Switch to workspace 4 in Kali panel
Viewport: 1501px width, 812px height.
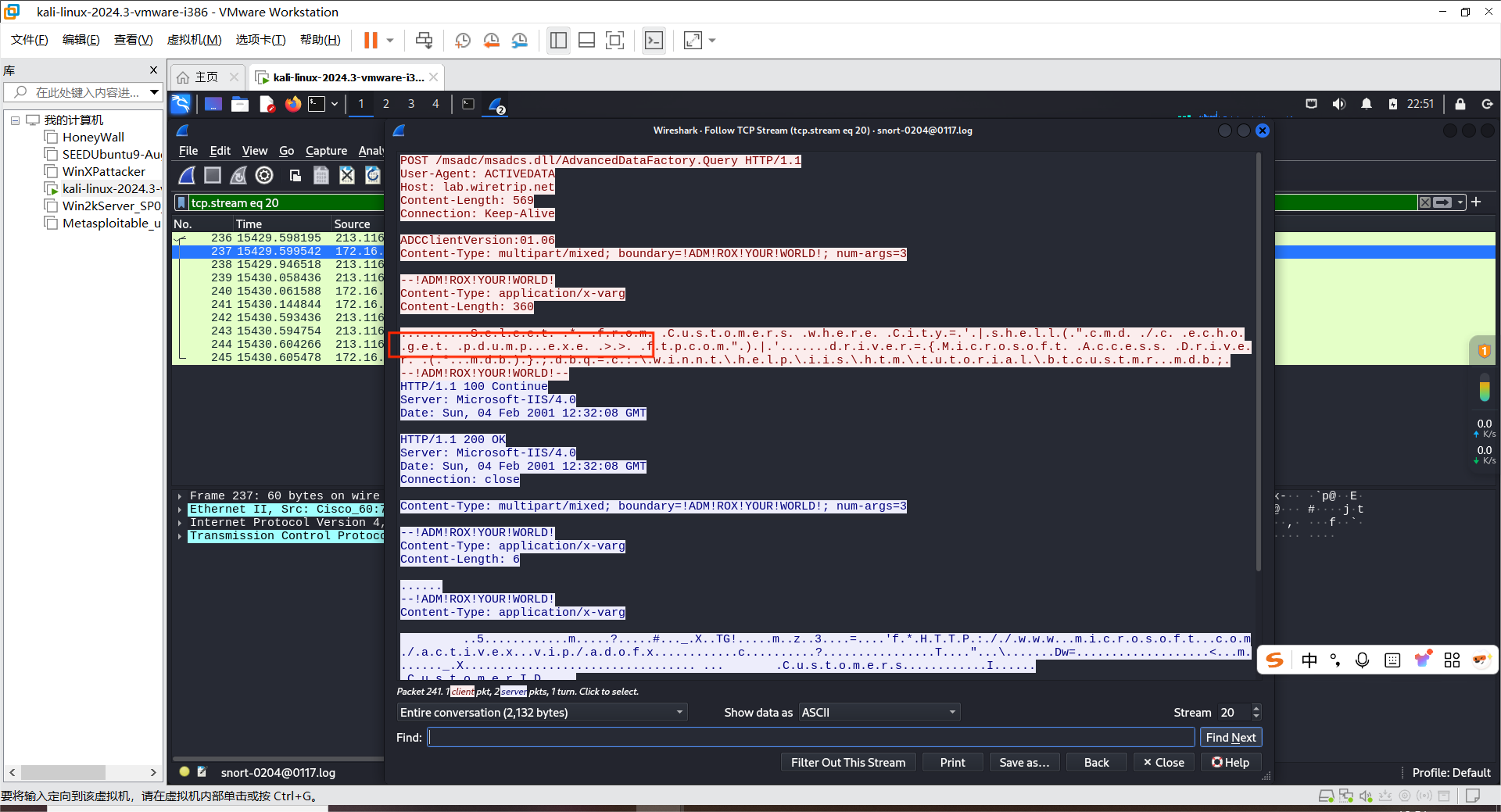(x=435, y=104)
